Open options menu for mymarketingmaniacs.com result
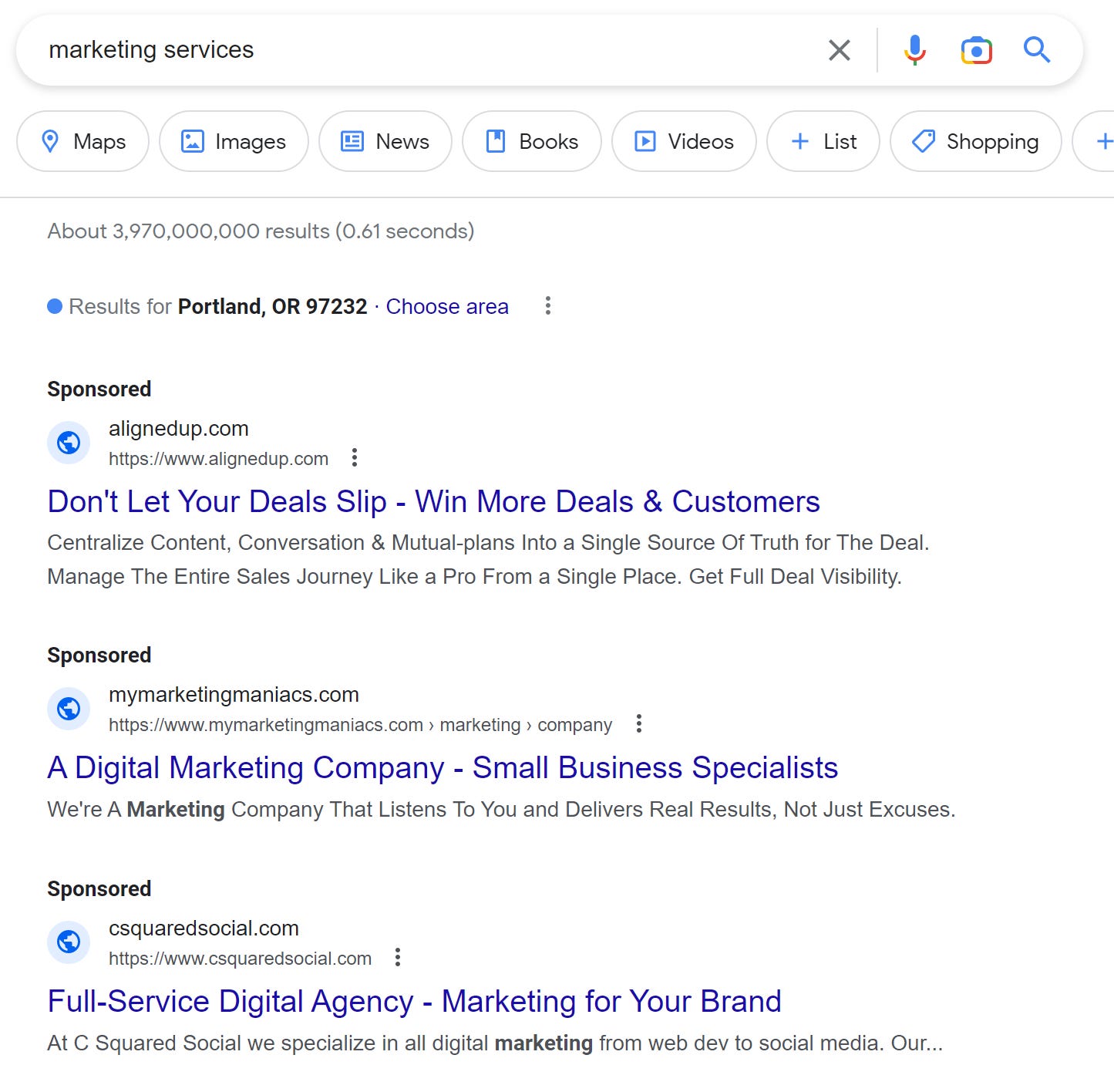 click(x=638, y=723)
